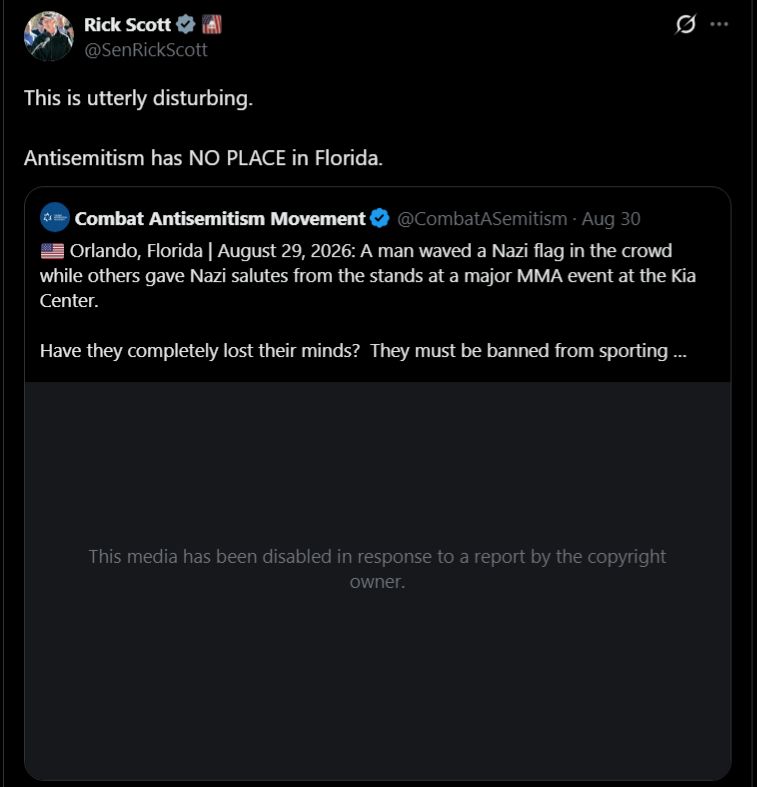Click the Rick Scott display name
This screenshot has height=787, width=757.
(x=128, y=25)
